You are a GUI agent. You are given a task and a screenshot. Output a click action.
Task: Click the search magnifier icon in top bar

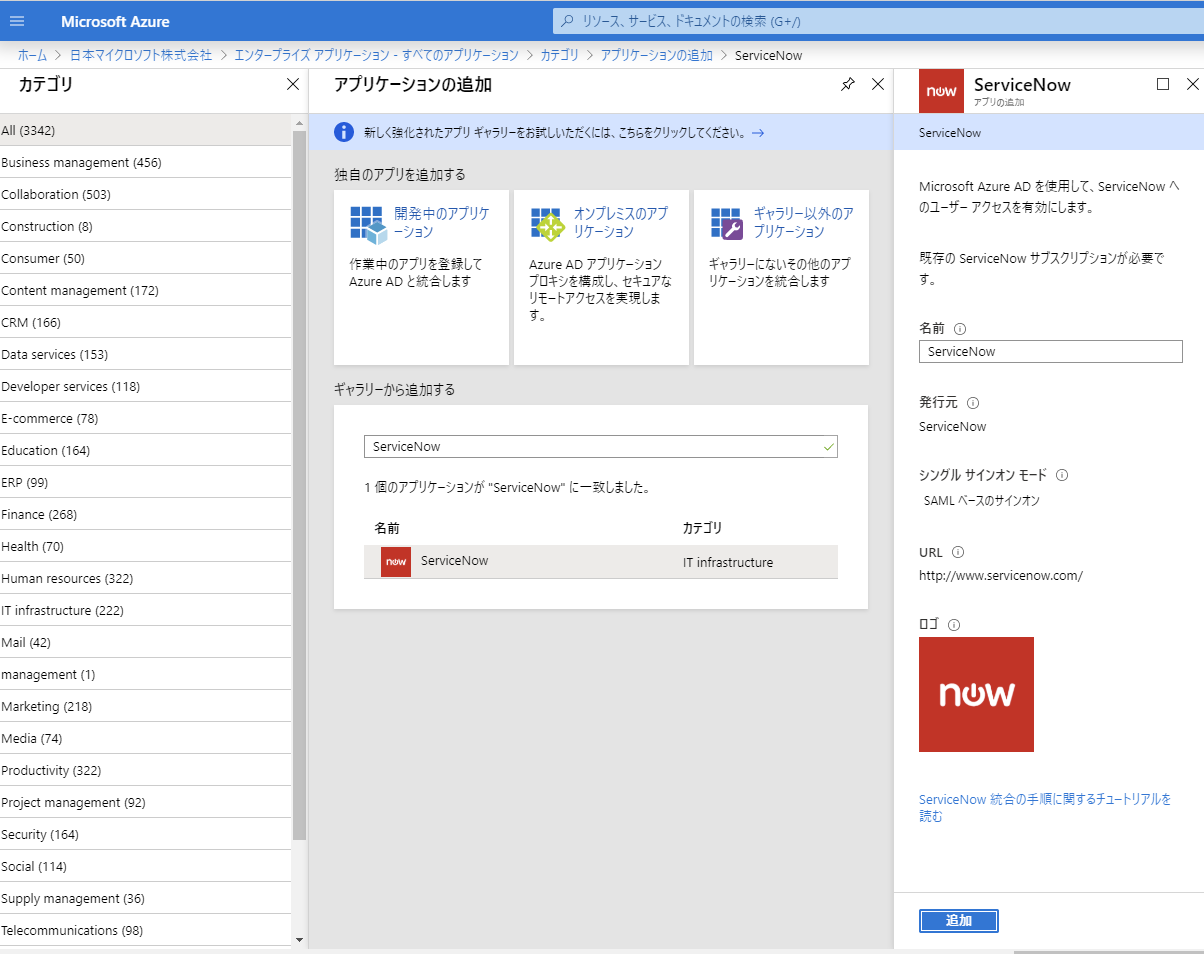pyautogui.click(x=568, y=21)
